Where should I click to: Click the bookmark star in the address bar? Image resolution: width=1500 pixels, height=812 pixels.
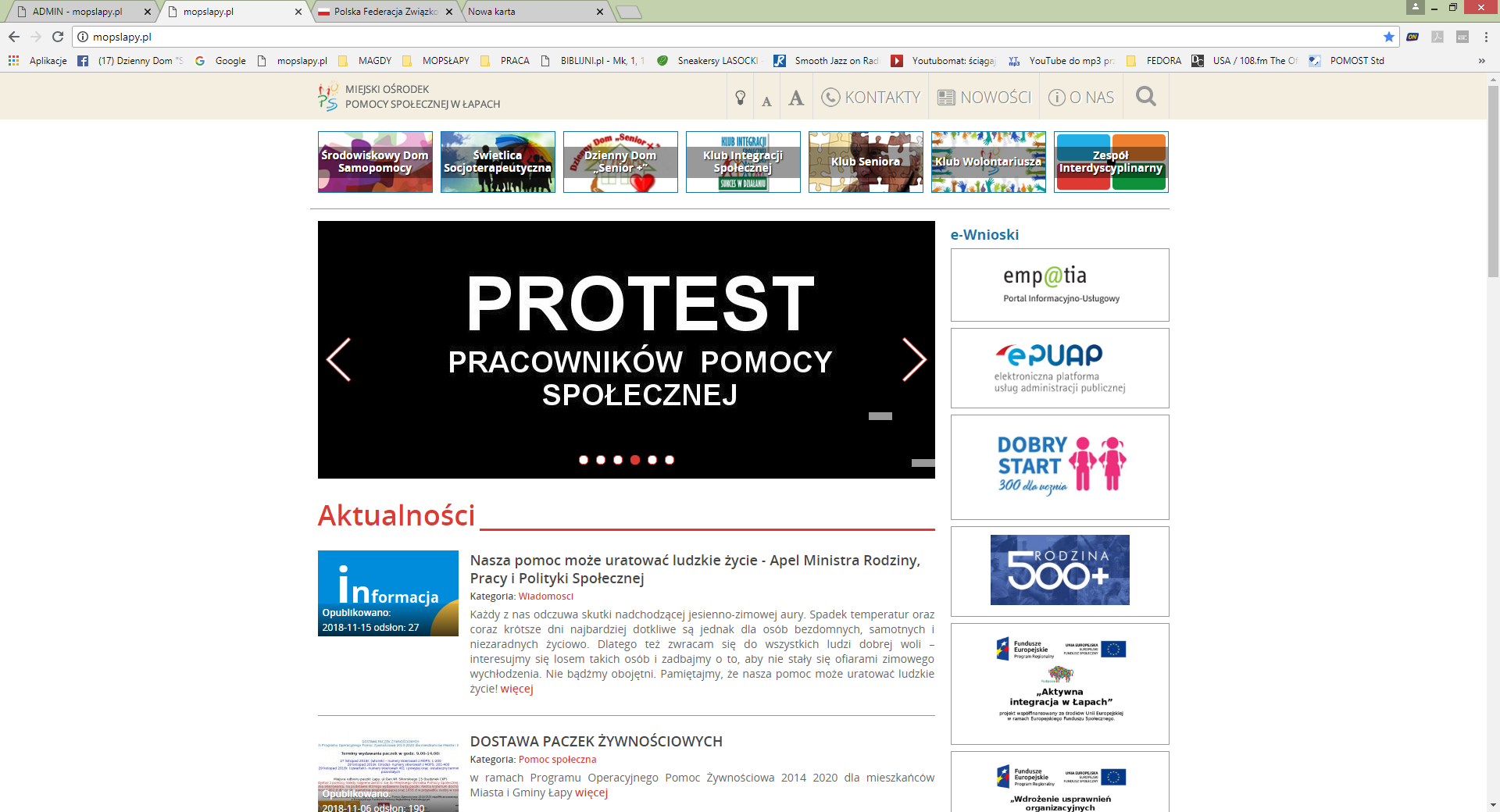[1388, 37]
